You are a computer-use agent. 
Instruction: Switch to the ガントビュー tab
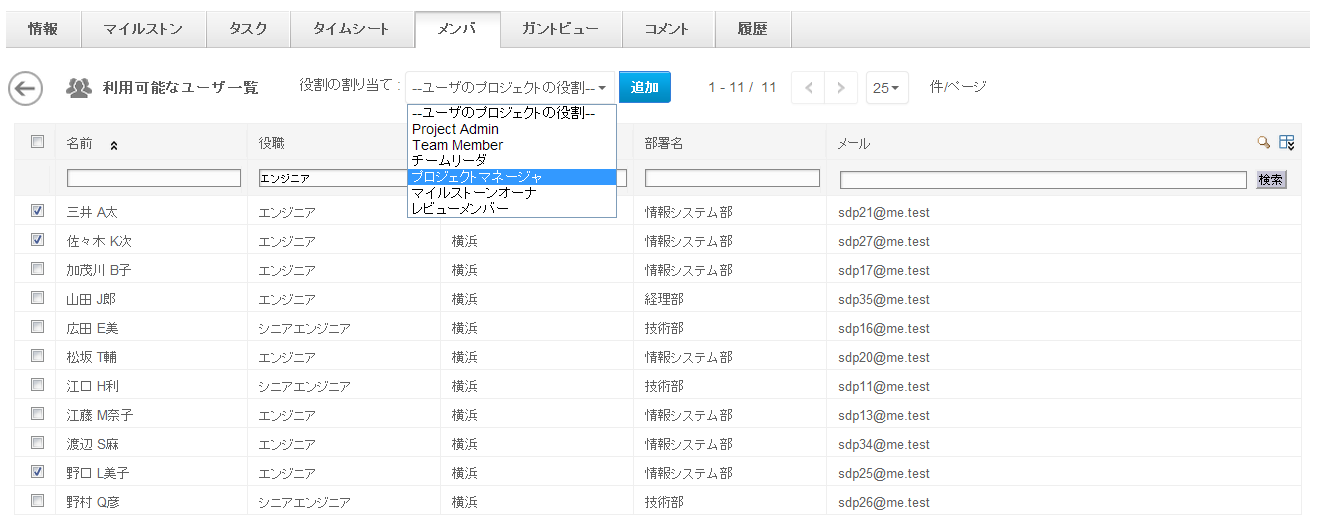(x=560, y=29)
